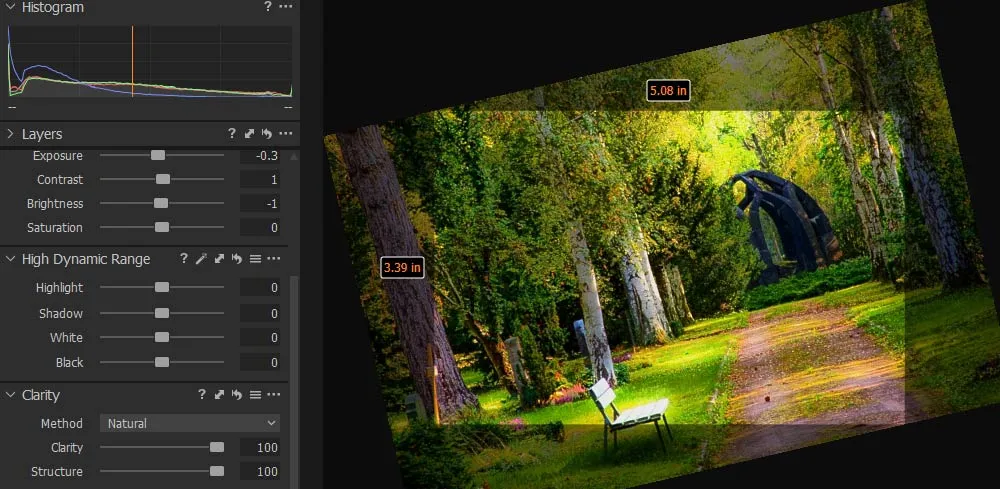This screenshot has width=1000, height=489.
Task: Click the Exposure slider handle
Action: [158, 155]
